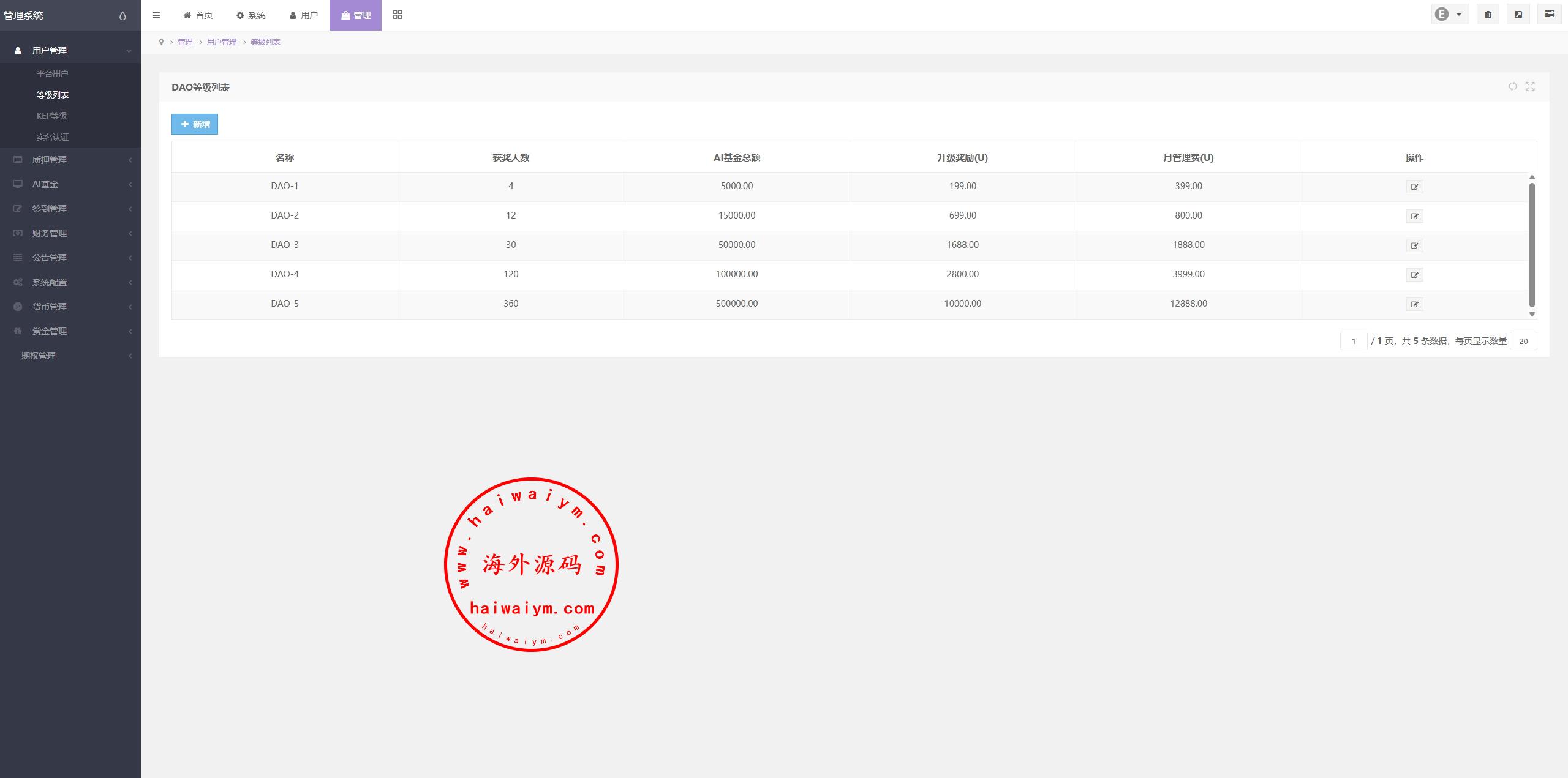Expand DAO等级列表 panel to fullscreen
This screenshot has width=1568, height=778.
pyautogui.click(x=1530, y=86)
